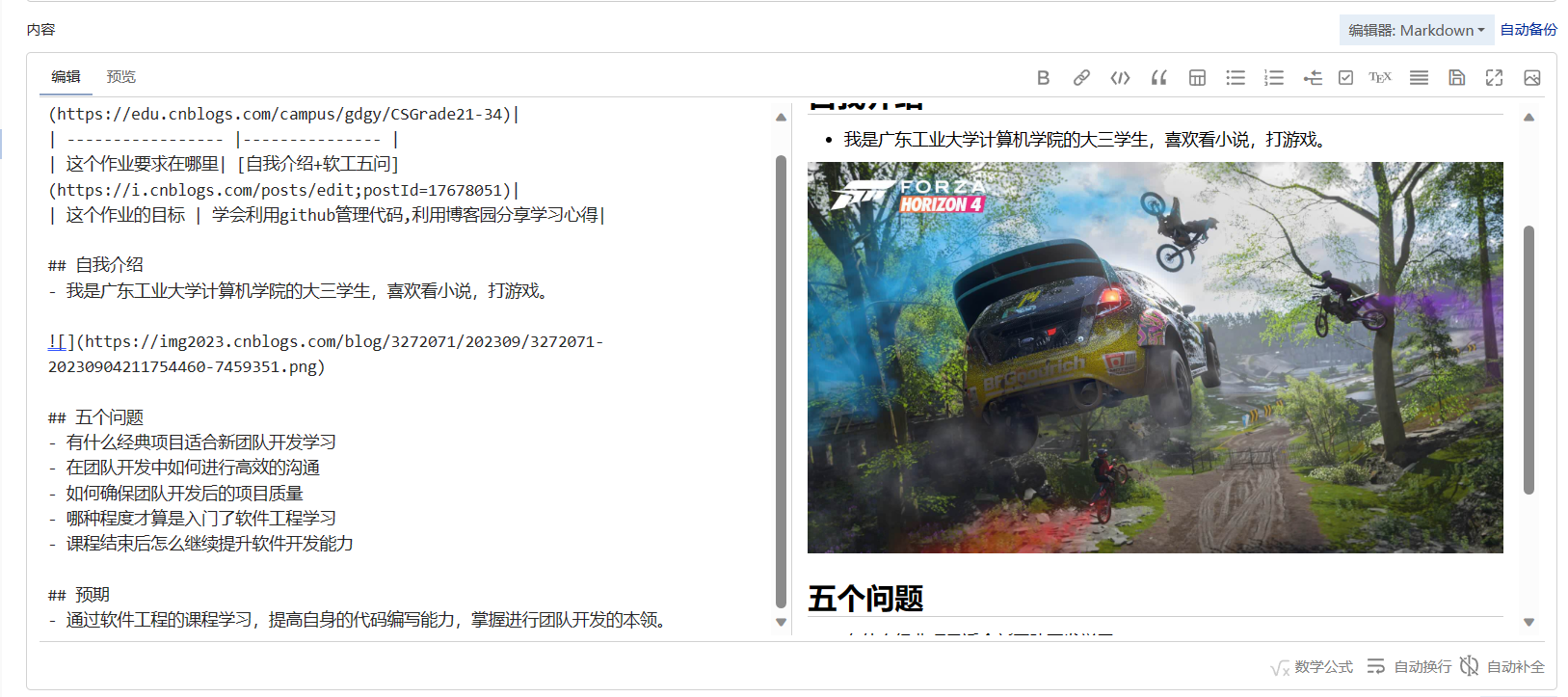
Task: Click the editor line starting '- 通过软件工程的课程学习'
Action: [x=360, y=620]
